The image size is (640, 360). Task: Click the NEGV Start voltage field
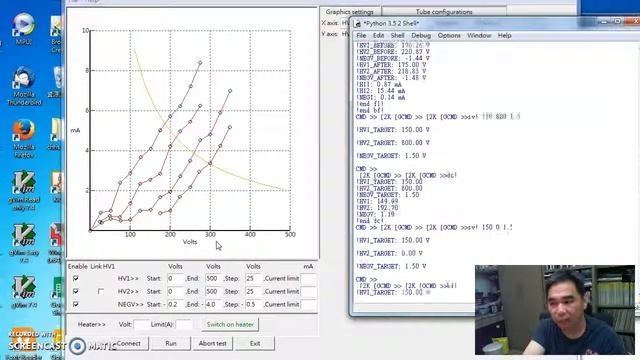click(176, 304)
